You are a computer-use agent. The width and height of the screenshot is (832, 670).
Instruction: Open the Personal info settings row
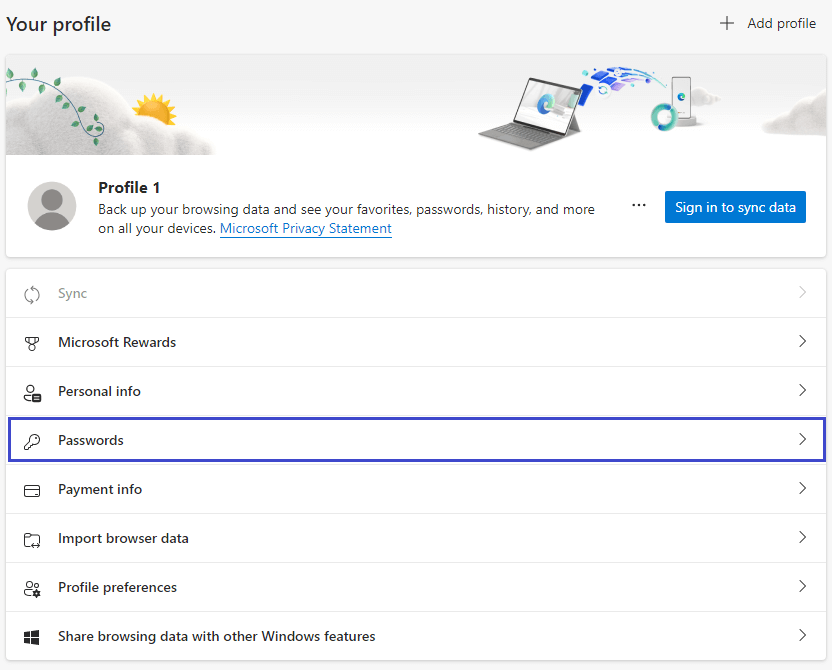tap(415, 391)
